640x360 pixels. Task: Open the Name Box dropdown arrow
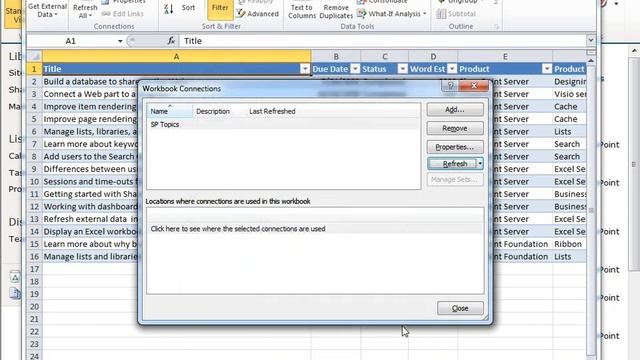point(120,41)
